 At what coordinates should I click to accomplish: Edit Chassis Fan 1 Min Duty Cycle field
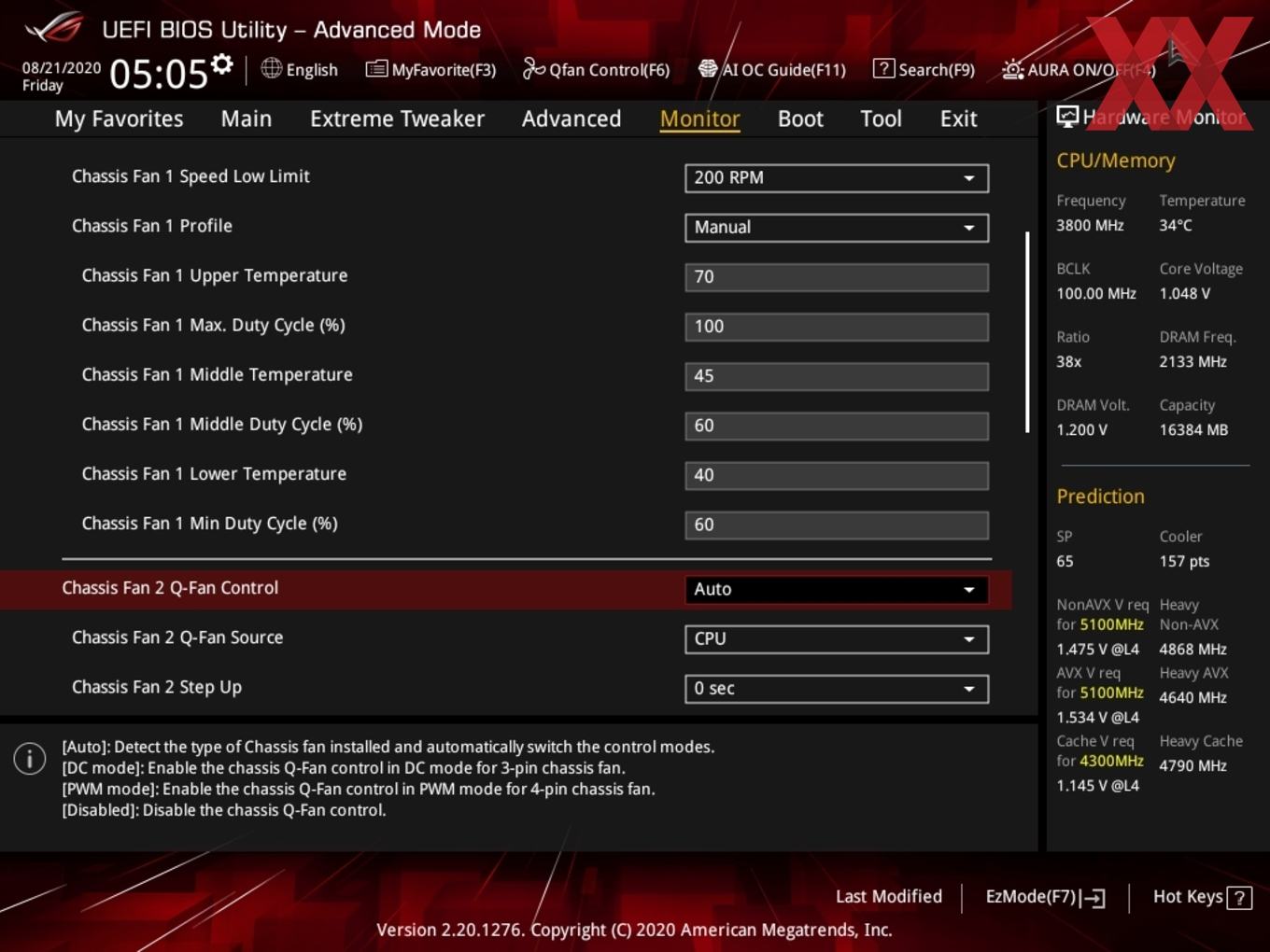[837, 525]
